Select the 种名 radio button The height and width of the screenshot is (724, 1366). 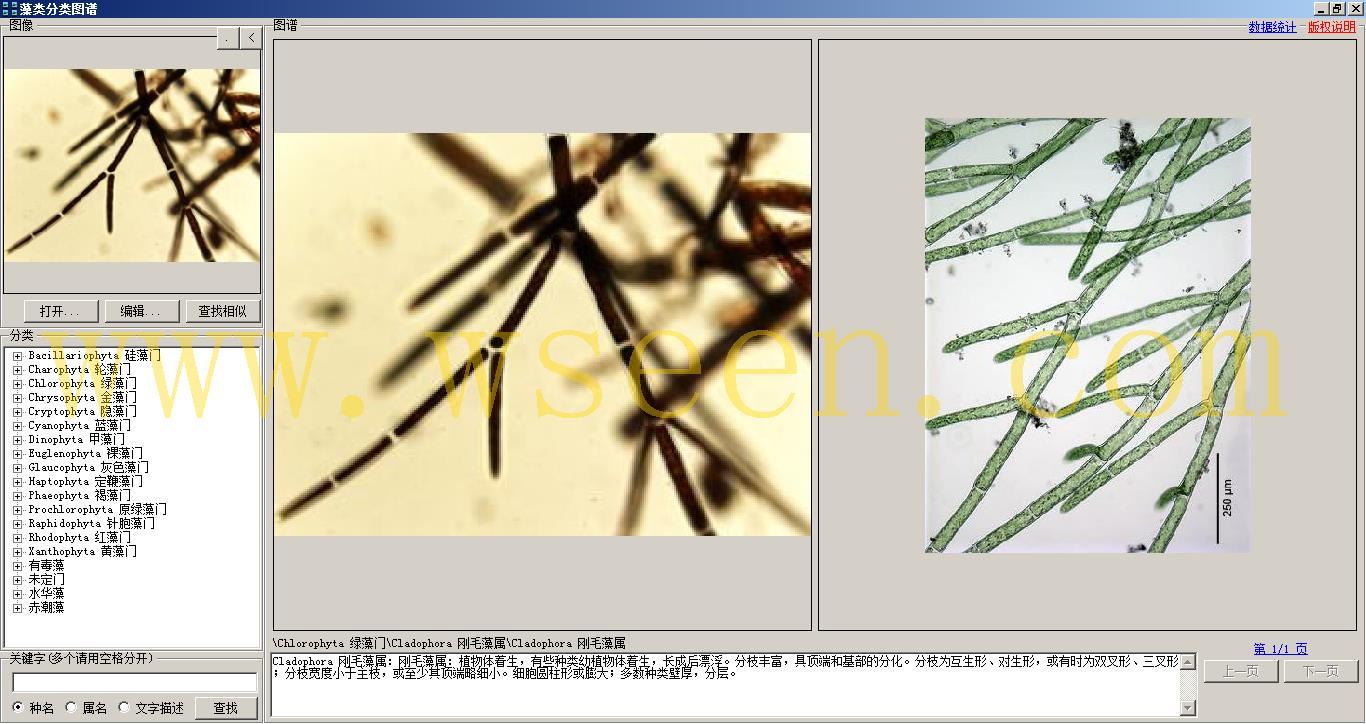pyautogui.click(x=18, y=708)
